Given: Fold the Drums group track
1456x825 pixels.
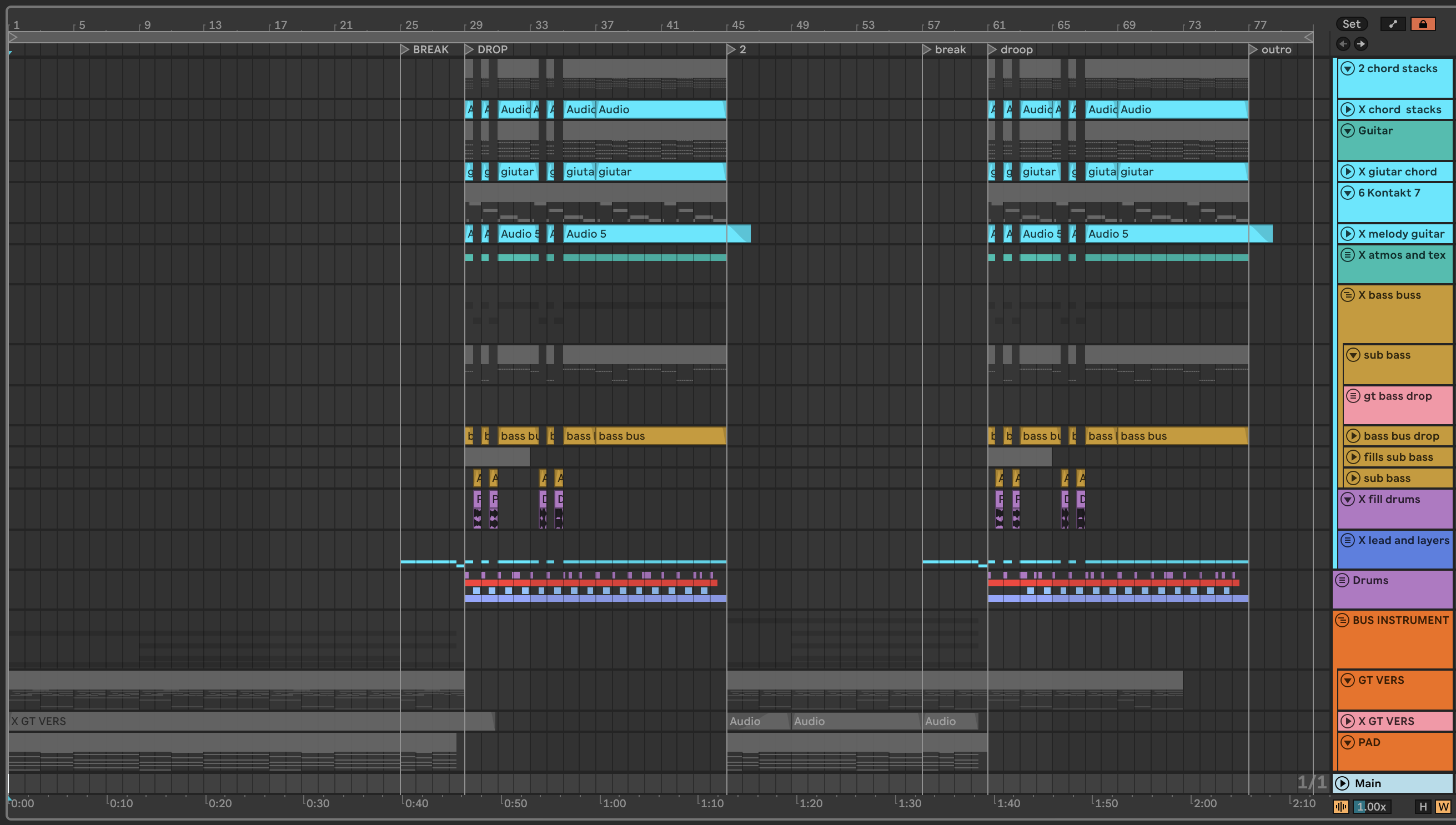Looking at the screenshot, I should pos(1342,580).
